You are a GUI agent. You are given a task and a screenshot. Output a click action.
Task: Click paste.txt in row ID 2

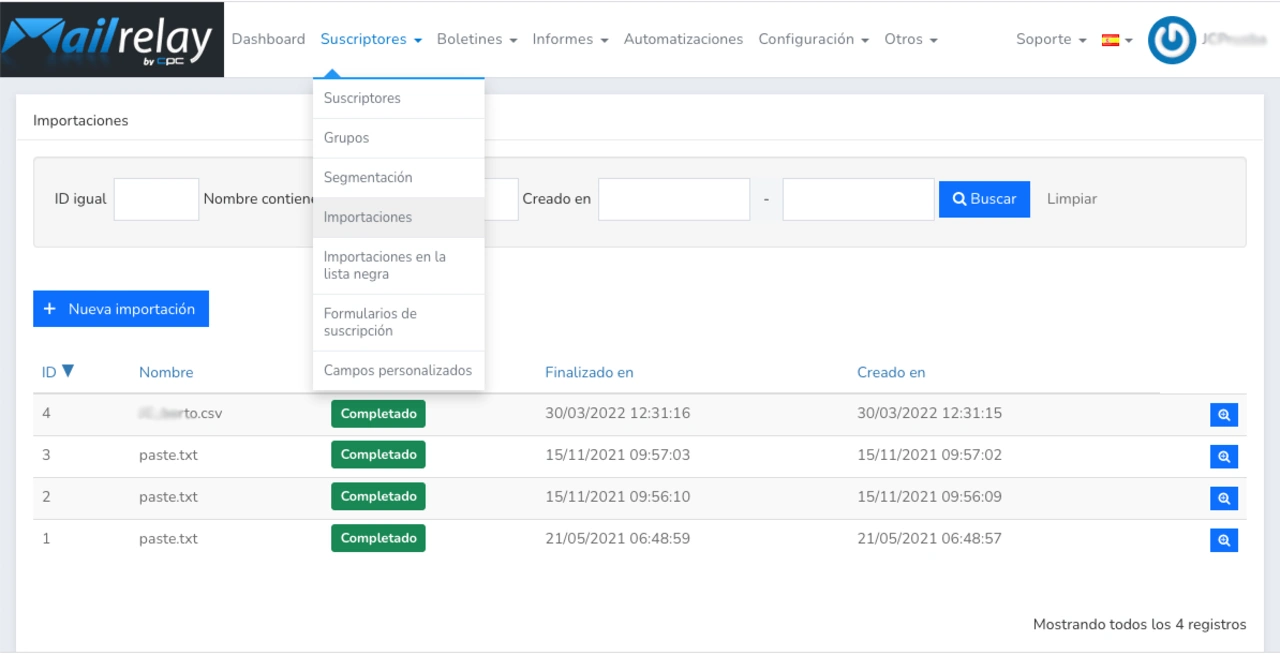(x=168, y=496)
